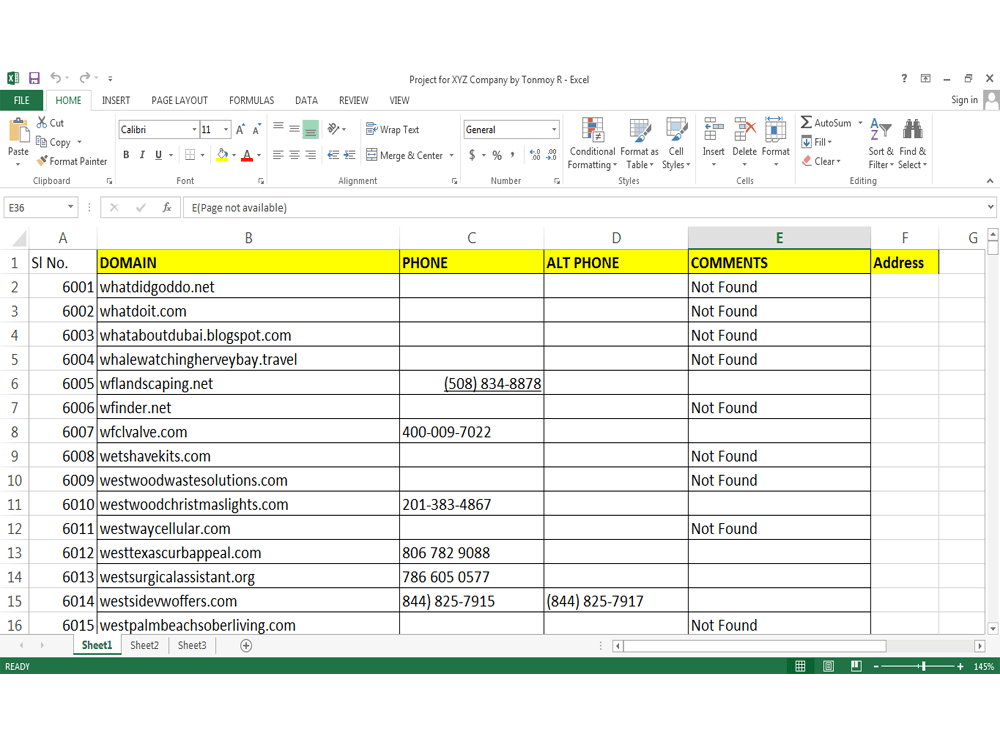Switch to the DATA tab
The height and width of the screenshot is (750, 1000).
coord(306,100)
